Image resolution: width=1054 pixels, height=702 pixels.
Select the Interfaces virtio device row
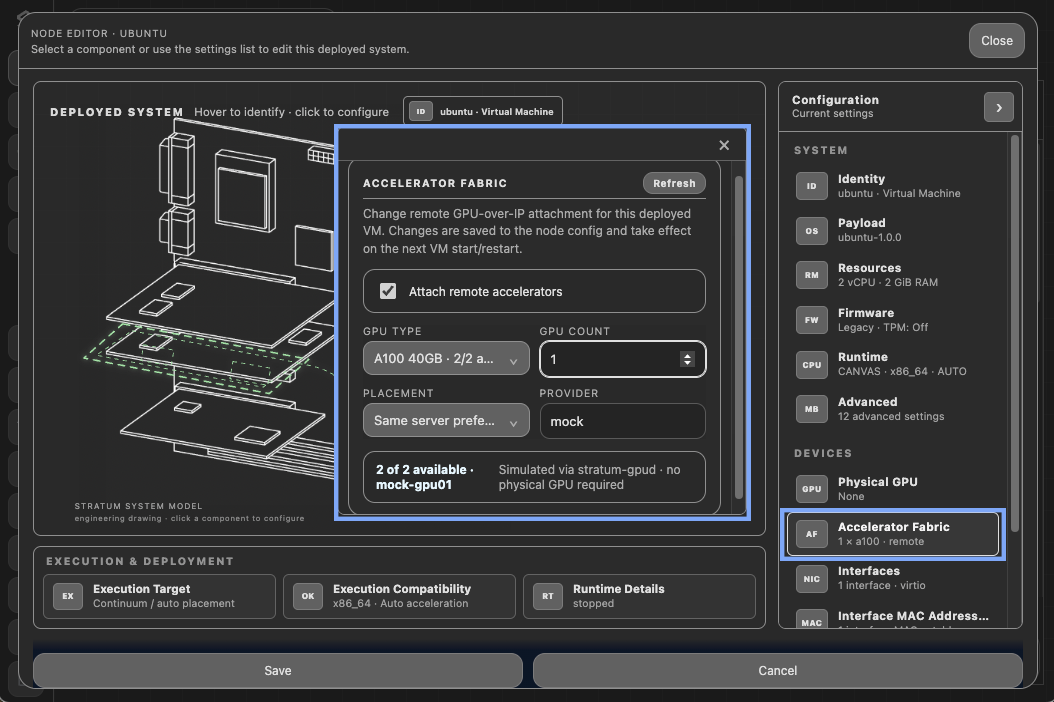click(x=894, y=578)
